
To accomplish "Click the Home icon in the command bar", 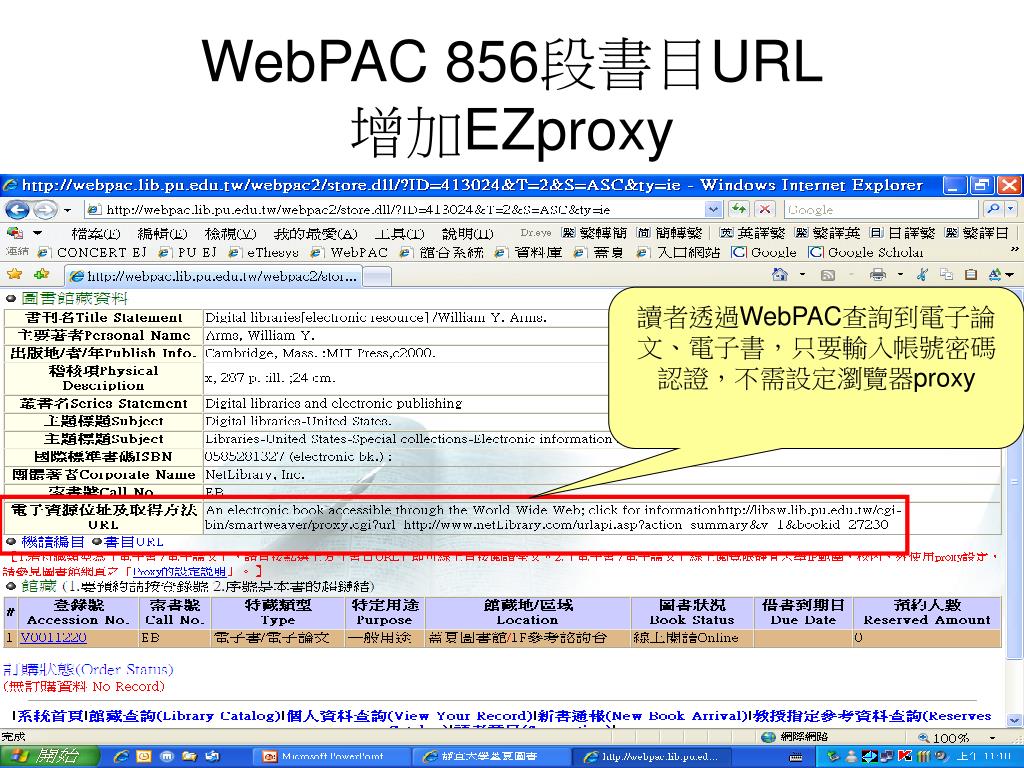I will click(779, 275).
